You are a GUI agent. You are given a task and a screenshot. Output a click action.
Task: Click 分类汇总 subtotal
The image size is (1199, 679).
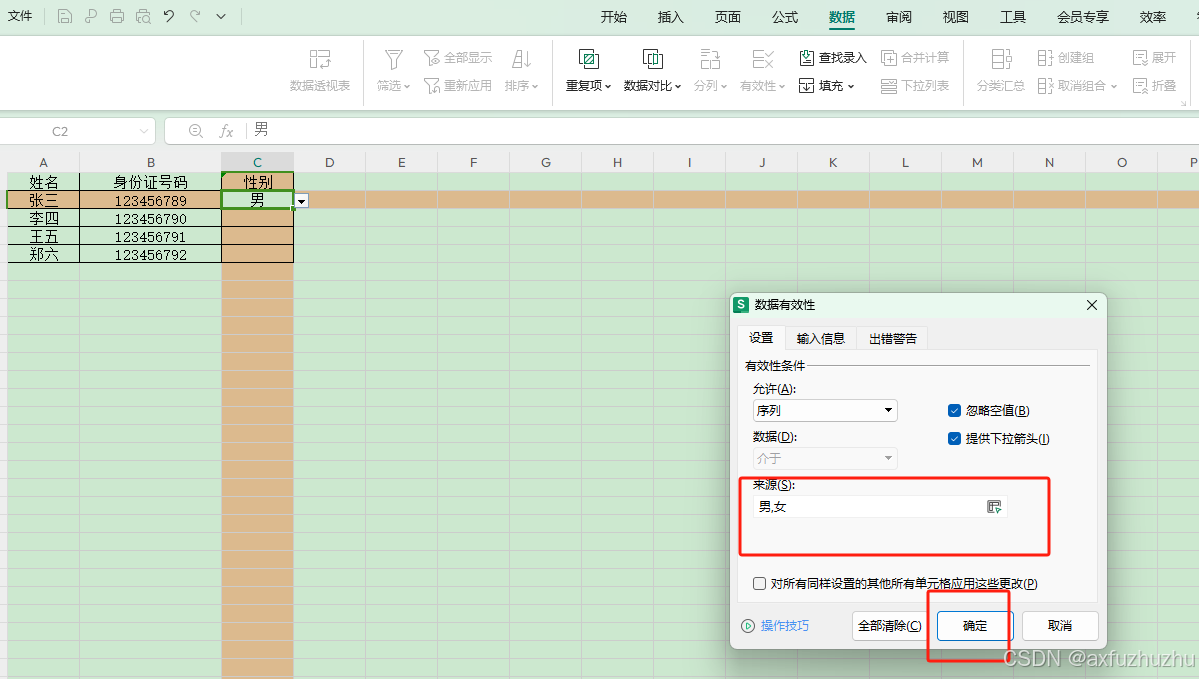click(x=1000, y=70)
